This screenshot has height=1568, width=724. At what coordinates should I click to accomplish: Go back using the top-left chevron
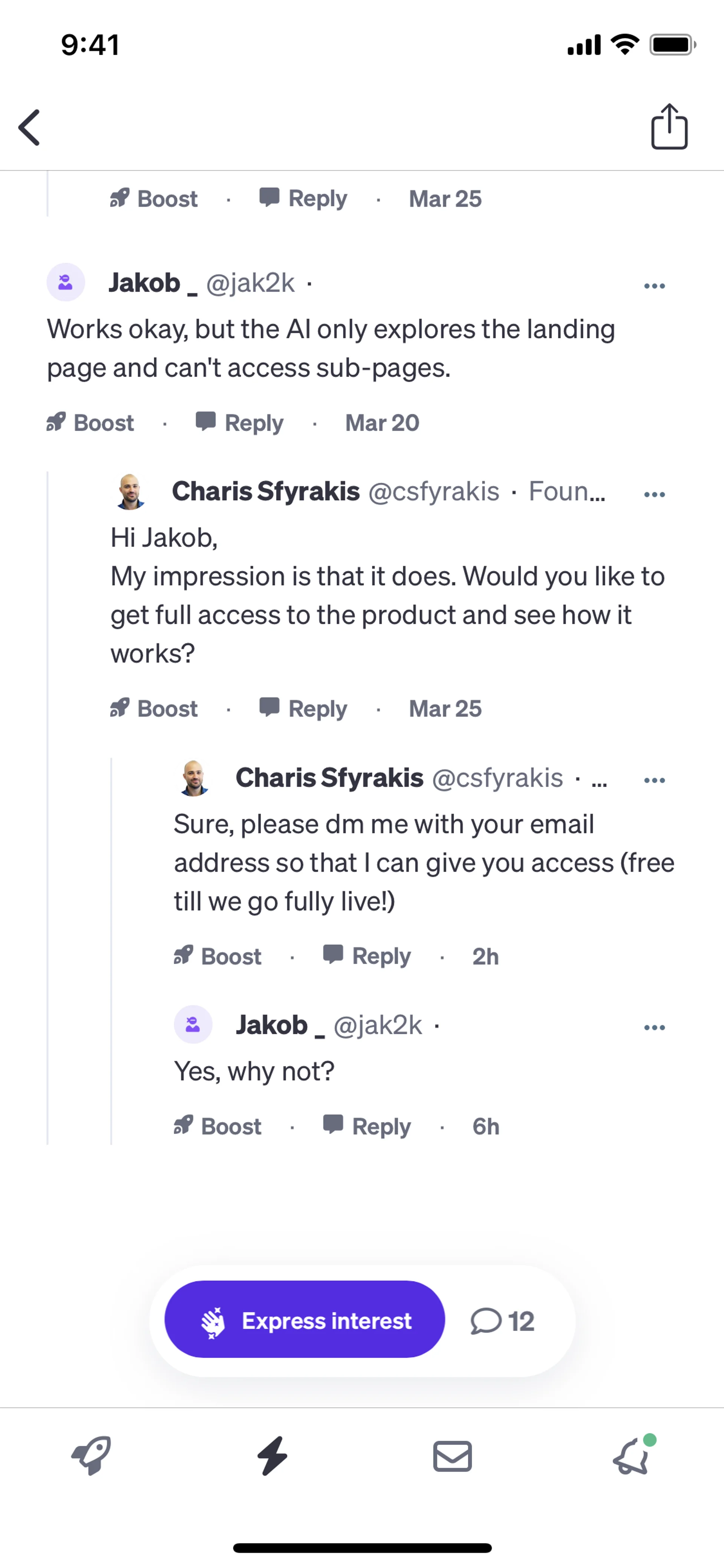(x=29, y=128)
